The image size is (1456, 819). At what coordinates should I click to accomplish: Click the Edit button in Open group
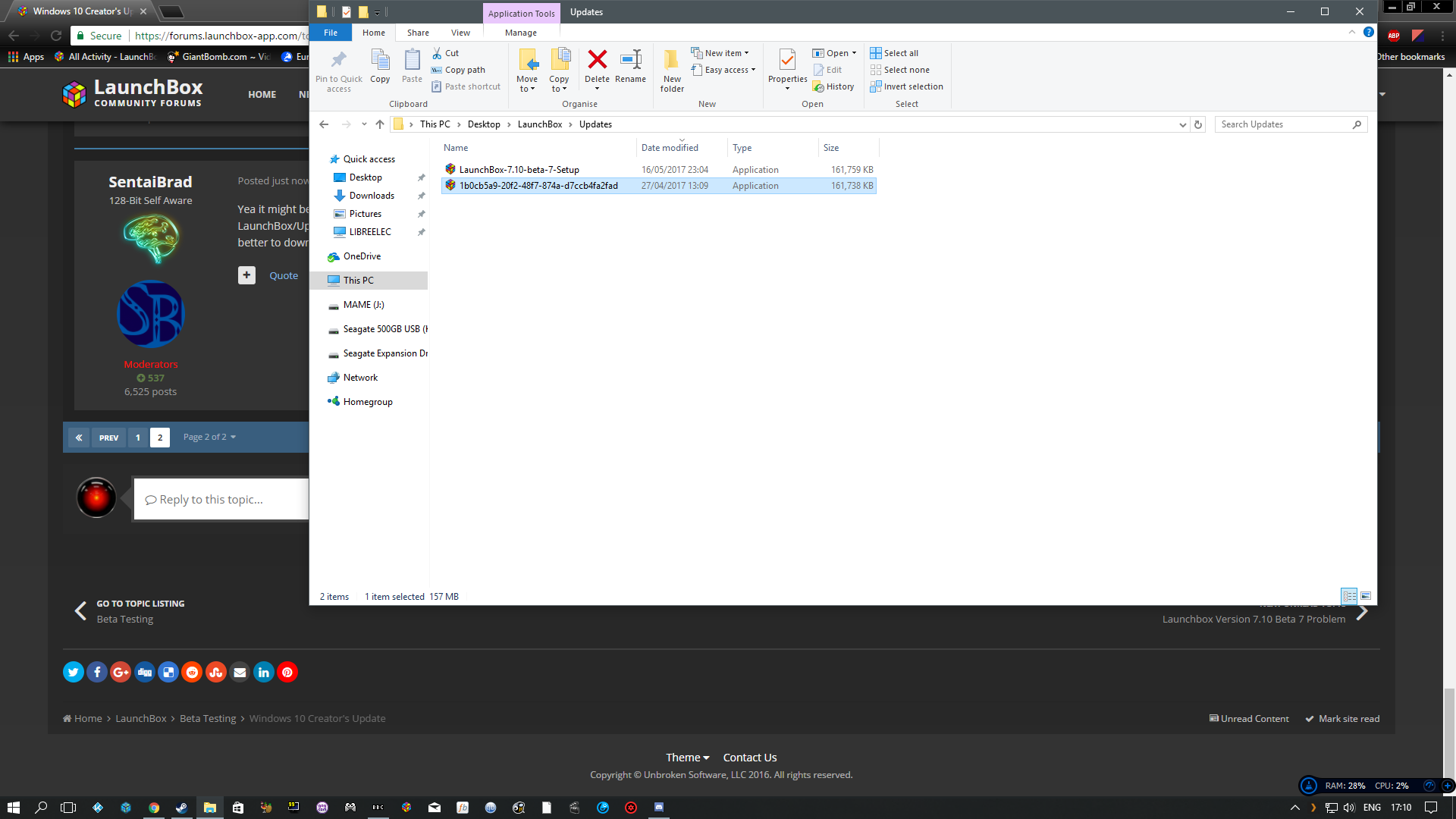[x=827, y=70]
